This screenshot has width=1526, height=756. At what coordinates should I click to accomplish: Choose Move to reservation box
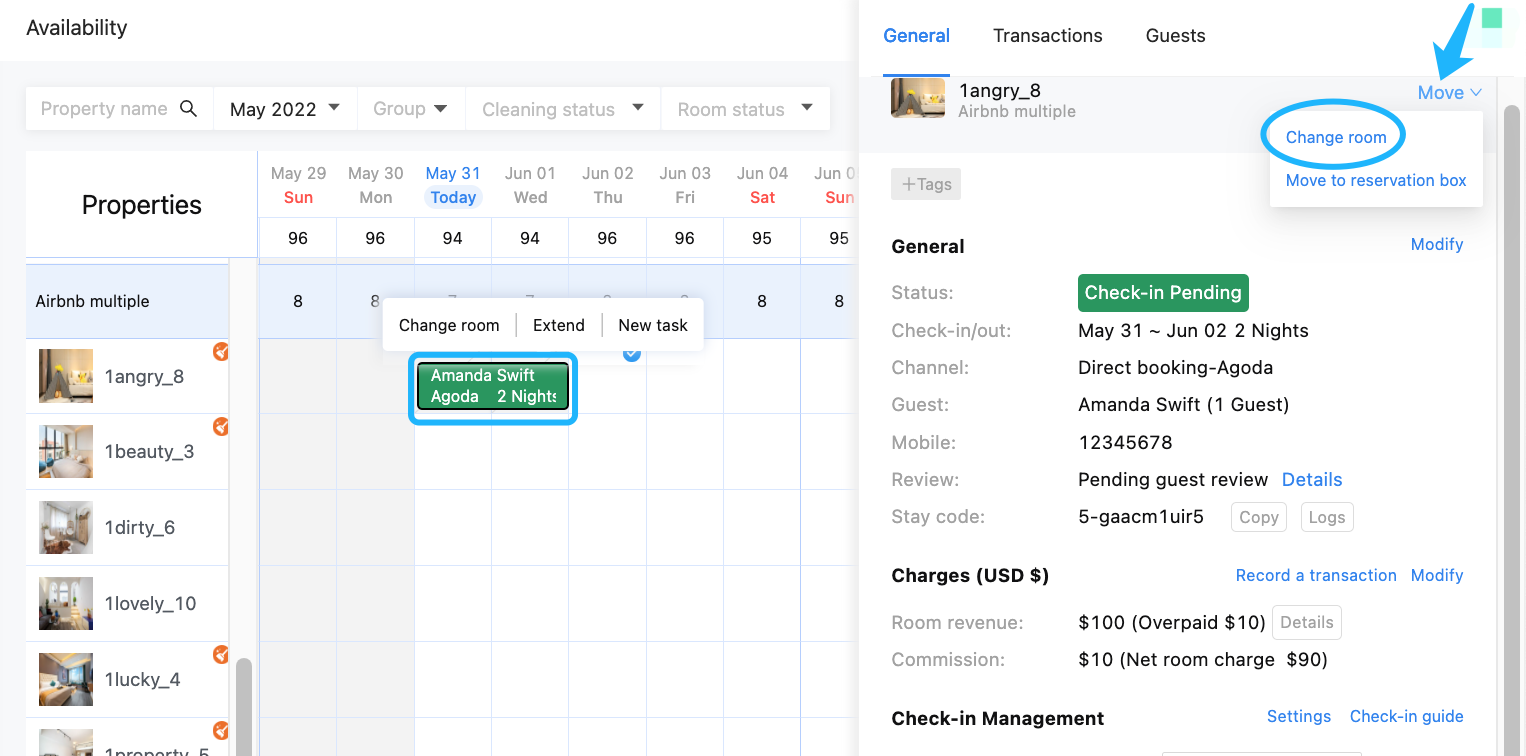click(1376, 180)
